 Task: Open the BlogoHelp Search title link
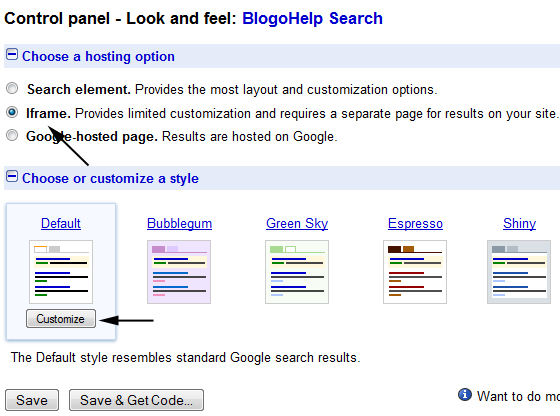[x=312, y=19]
